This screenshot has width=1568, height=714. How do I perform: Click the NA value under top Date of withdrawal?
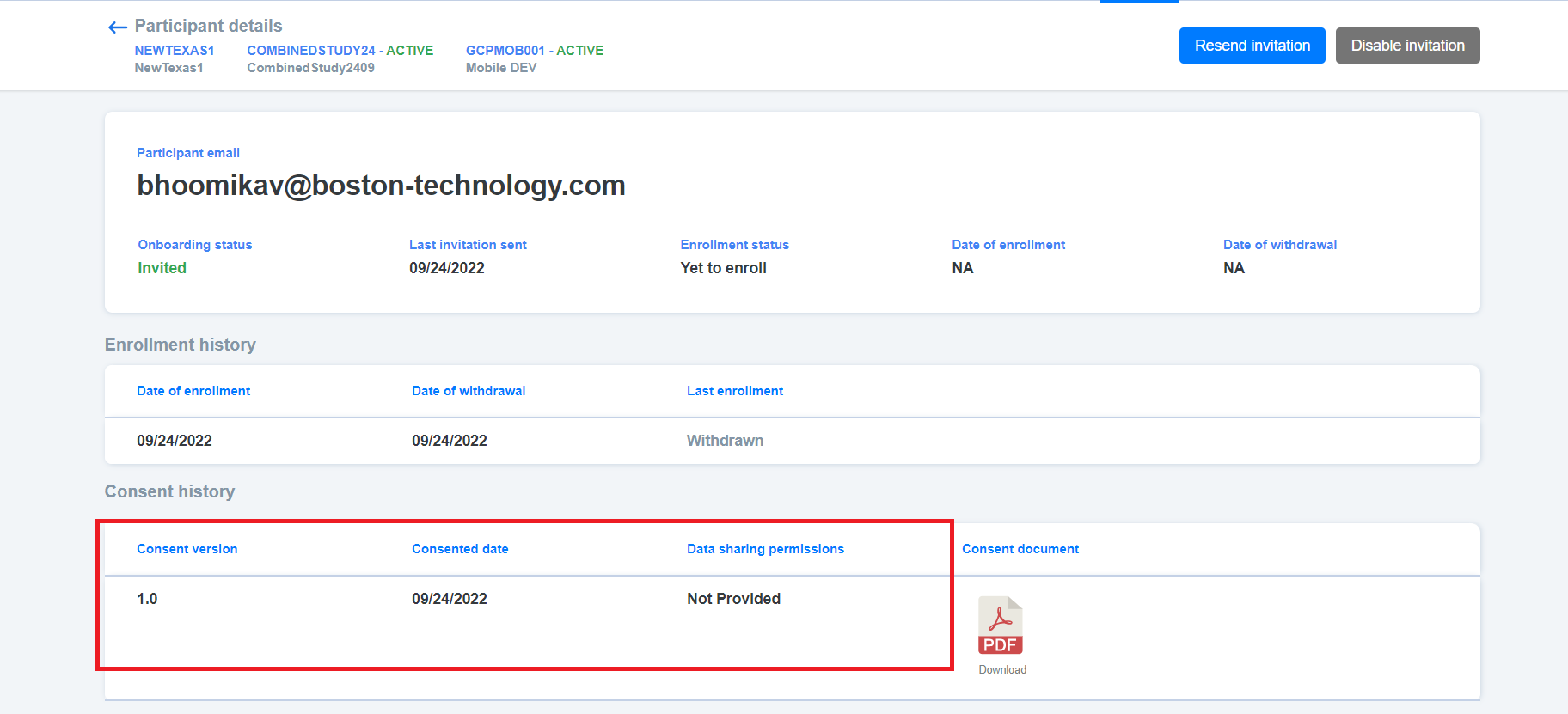pos(1234,268)
